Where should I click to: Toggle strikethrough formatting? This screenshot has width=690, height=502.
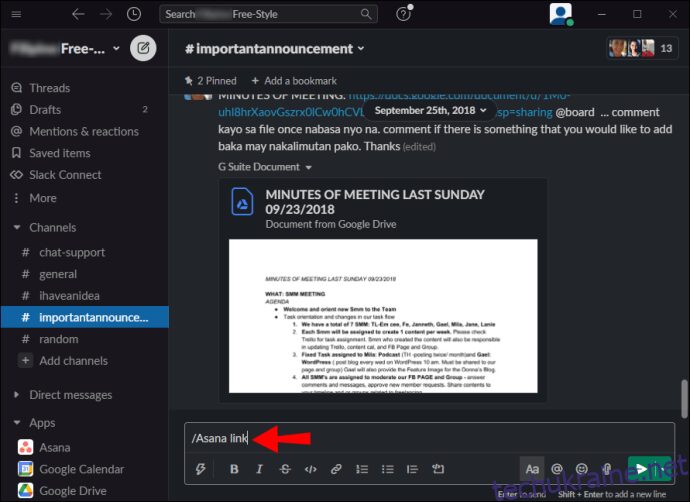tap(285, 469)
